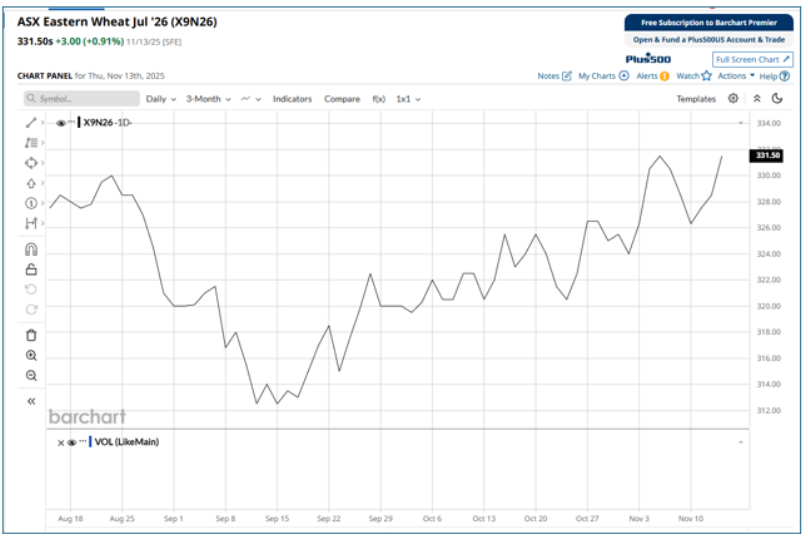The width and height of the screenshot is (808, 540).
Task: Click Free Subscription to Barchart Premier link
Action: tap(709, 22)
